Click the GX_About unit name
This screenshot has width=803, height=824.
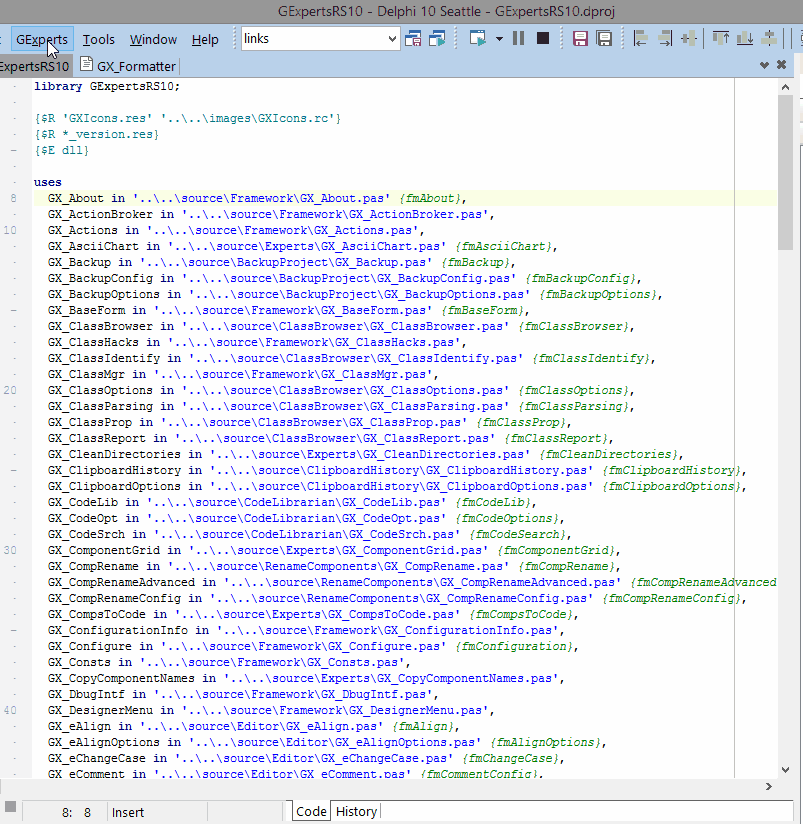(x=76, y=198)
